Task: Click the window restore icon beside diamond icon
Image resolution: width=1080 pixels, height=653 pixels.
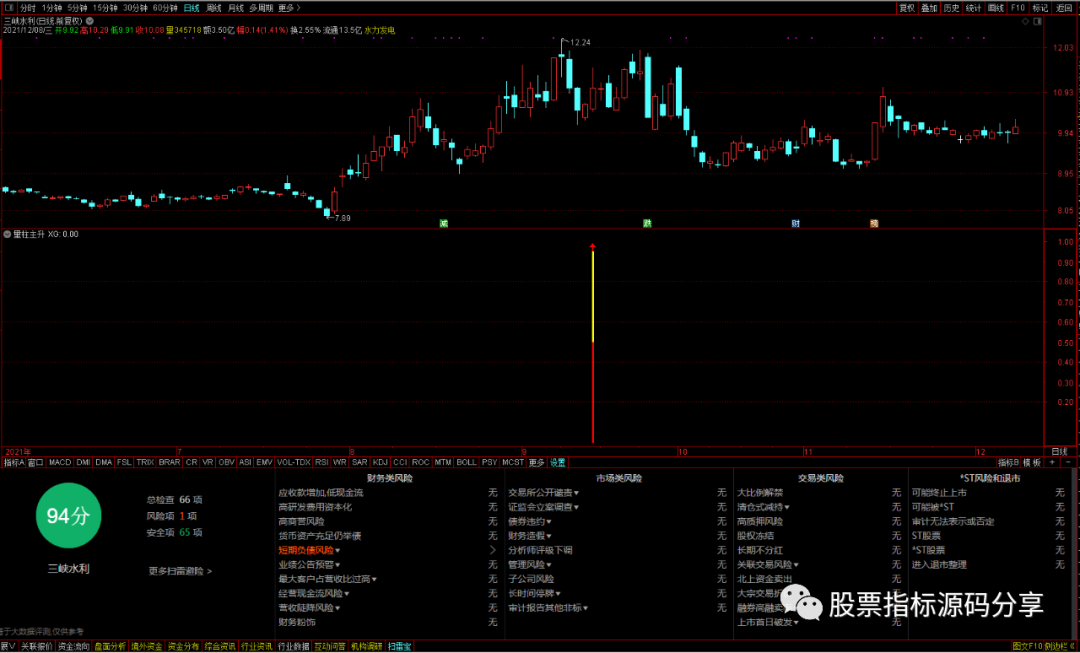Action: click(x=1037, y=22)
